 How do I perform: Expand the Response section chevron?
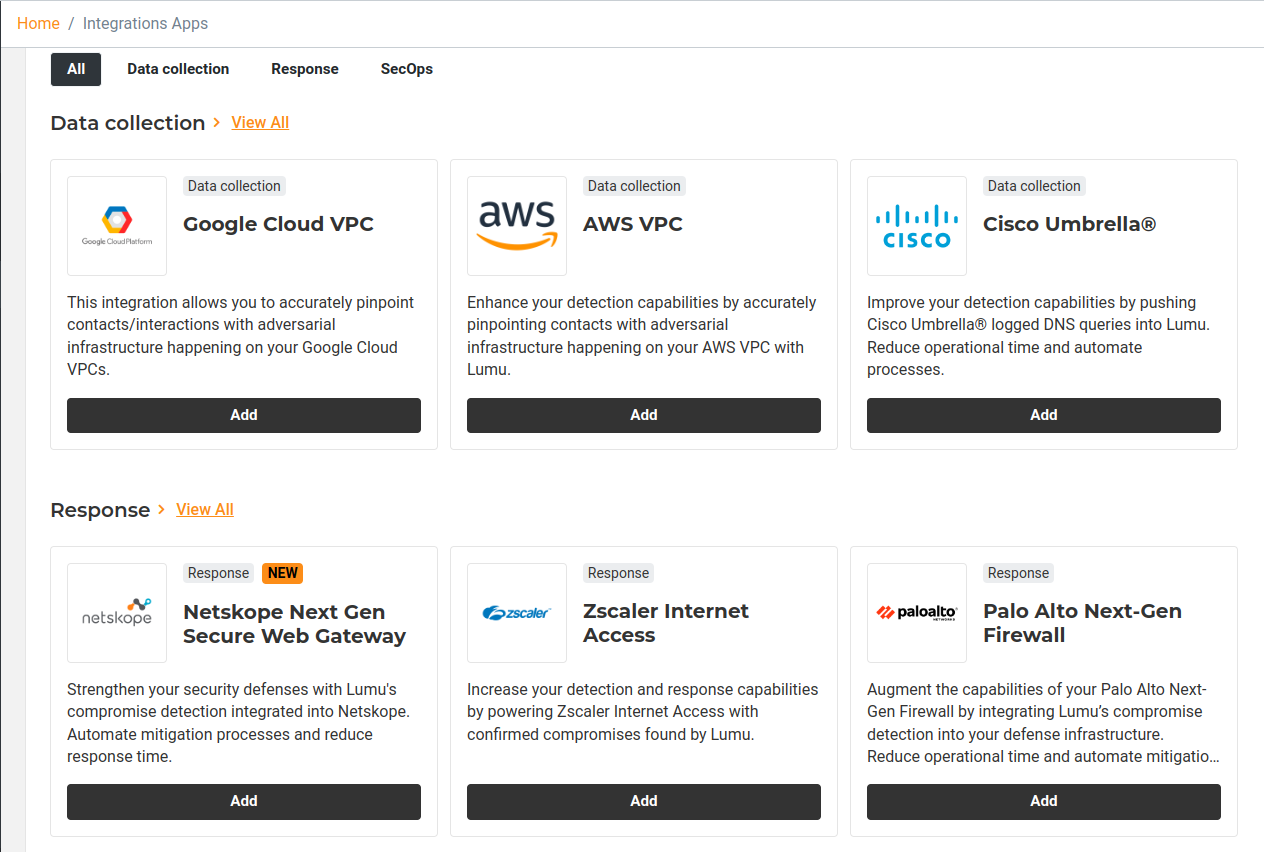(x=162, y=510)
